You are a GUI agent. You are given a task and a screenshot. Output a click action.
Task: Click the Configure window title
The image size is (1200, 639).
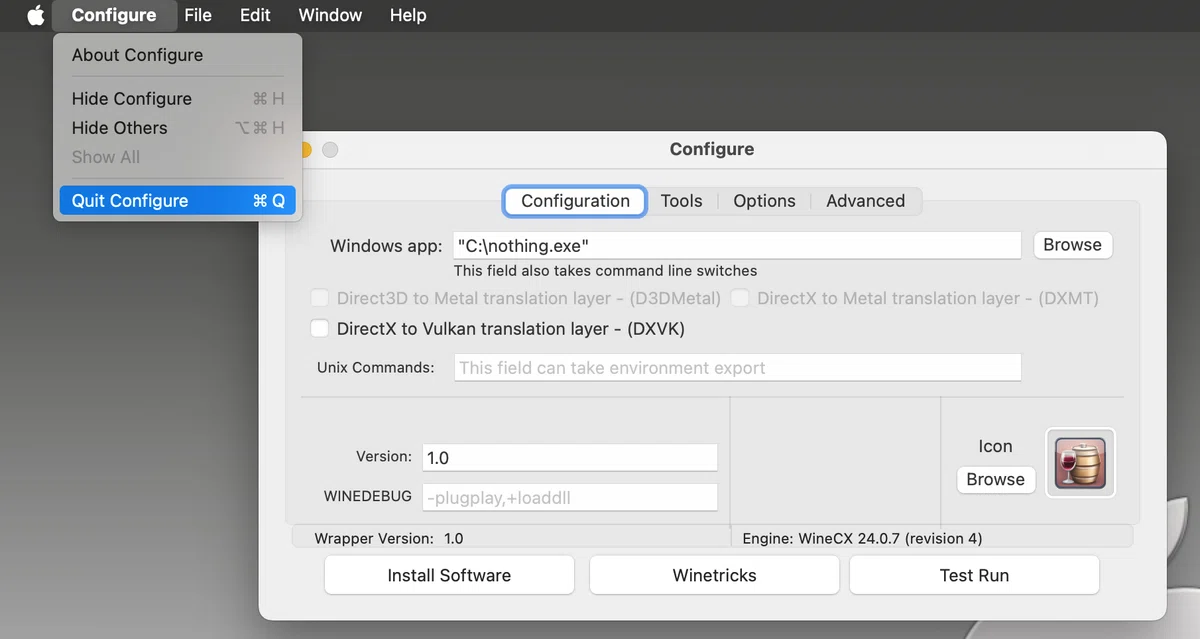point(712,149)
